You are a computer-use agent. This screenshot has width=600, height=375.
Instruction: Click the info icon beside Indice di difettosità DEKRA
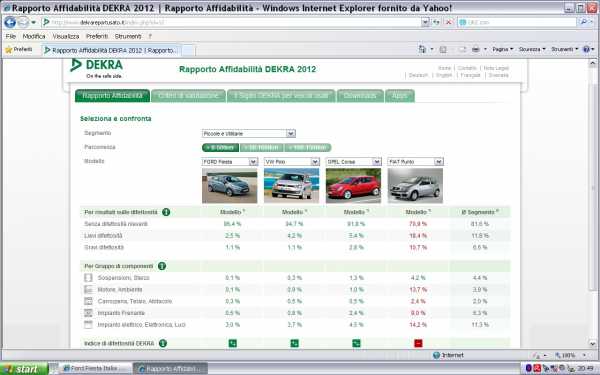point(163,343)
